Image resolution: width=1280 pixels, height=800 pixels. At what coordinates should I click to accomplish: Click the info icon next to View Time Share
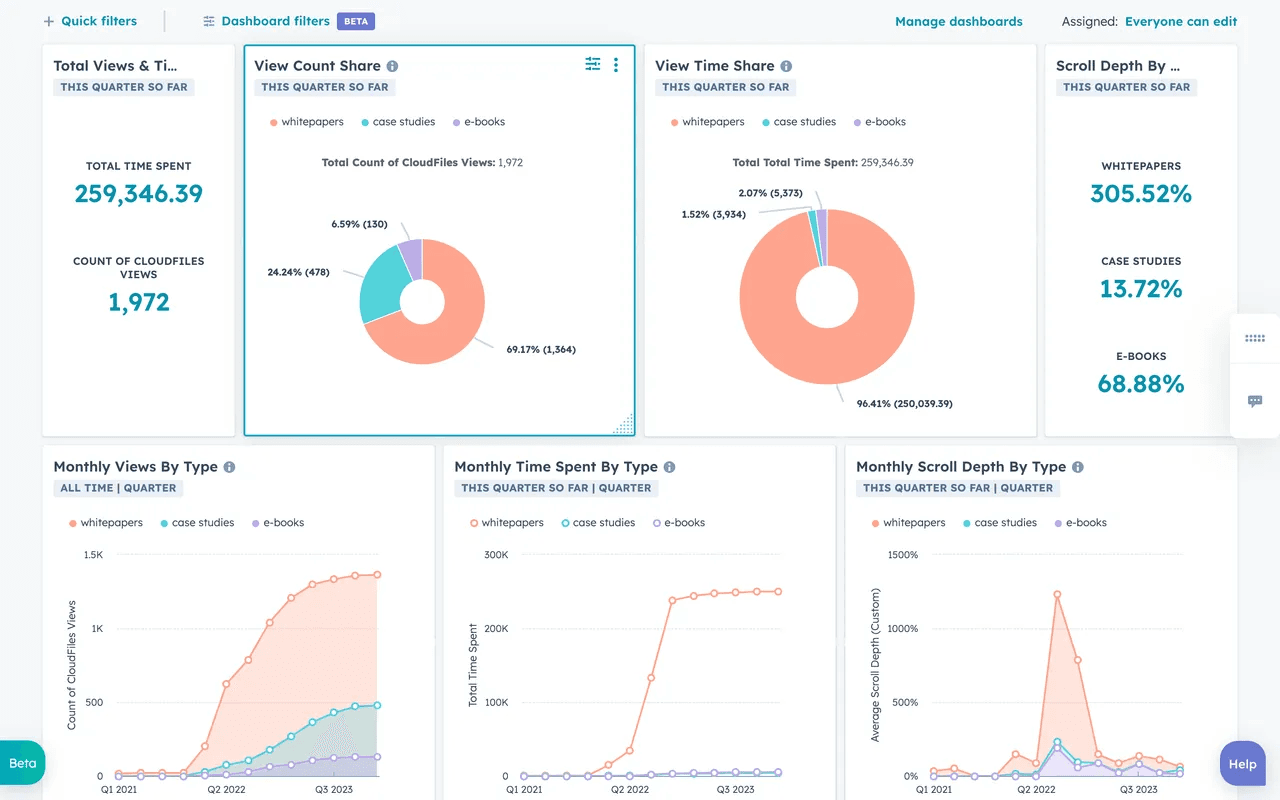[786, 66]
